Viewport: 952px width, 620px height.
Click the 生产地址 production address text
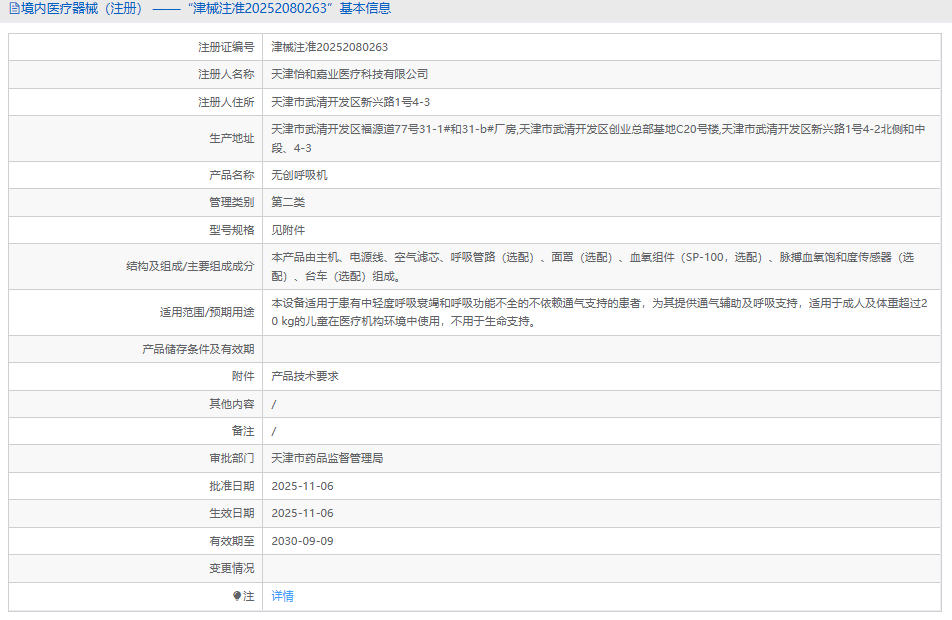coord(598,138)
